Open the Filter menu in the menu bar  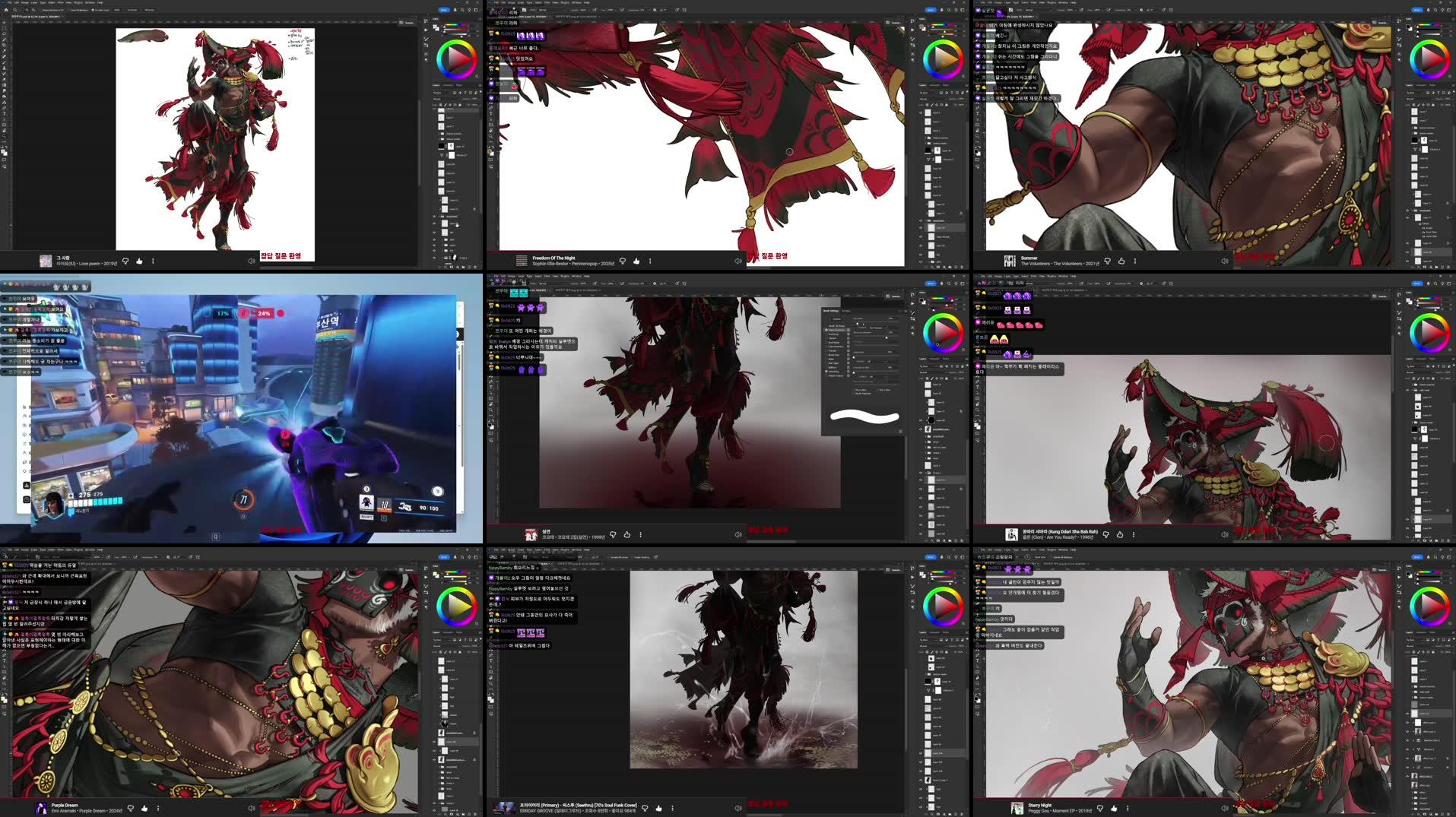(x=59, y=3)
